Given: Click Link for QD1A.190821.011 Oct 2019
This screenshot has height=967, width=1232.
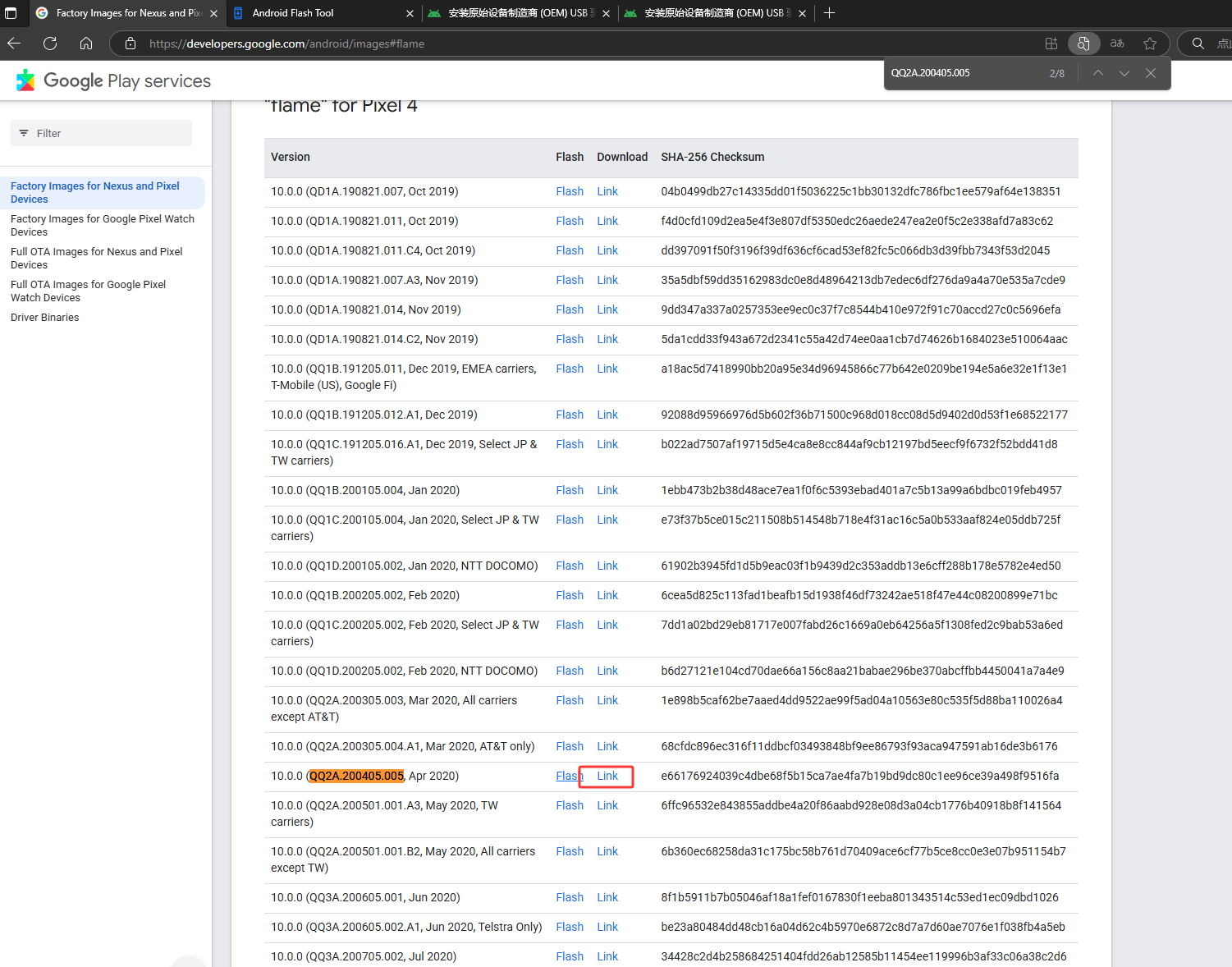Looking at the screenshot, I should pos(607,221).
